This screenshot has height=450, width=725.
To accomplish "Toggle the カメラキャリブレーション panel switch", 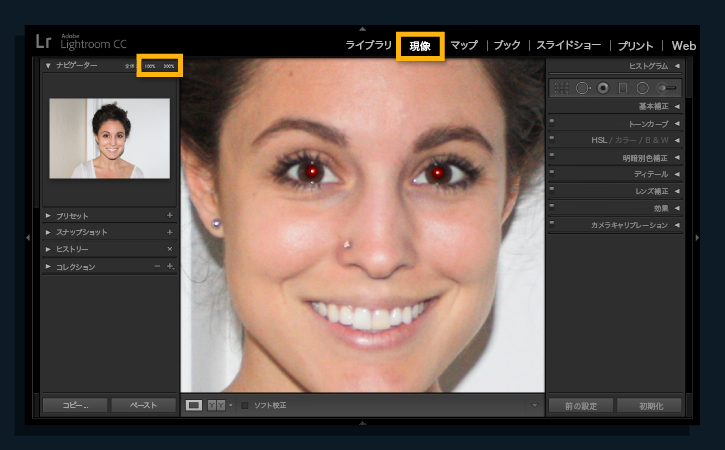I will (552, 223).
